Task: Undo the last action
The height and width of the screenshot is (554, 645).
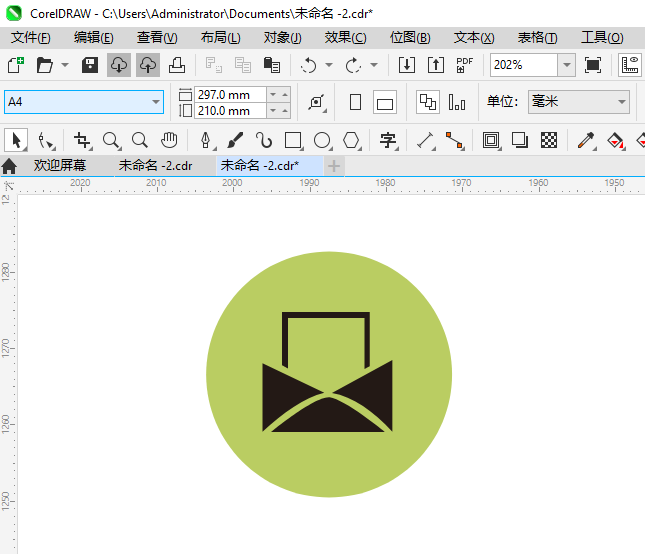Action: tap(309, 65)
